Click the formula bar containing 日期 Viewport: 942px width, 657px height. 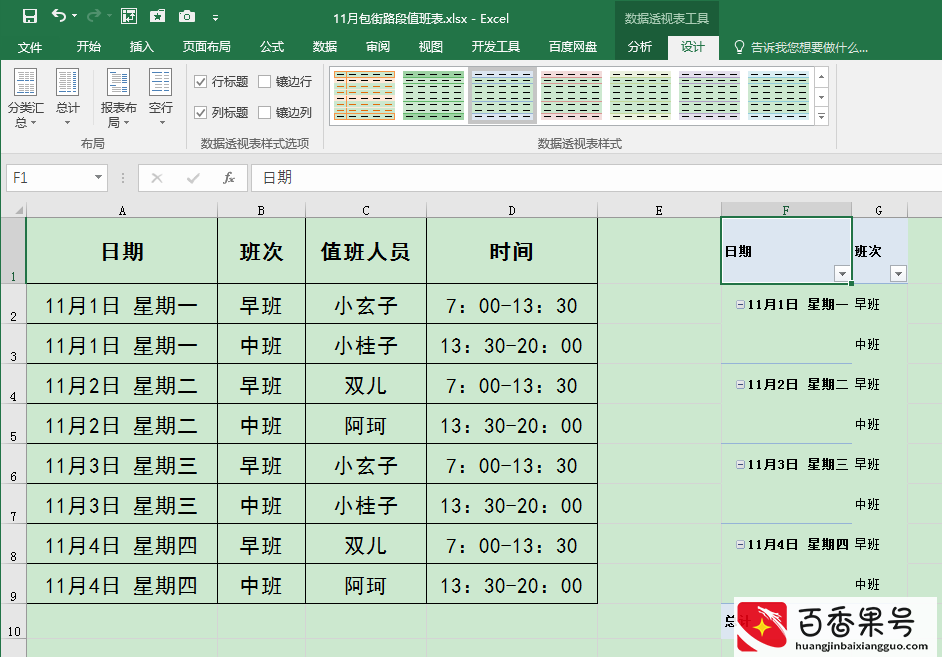pos(596,178)
